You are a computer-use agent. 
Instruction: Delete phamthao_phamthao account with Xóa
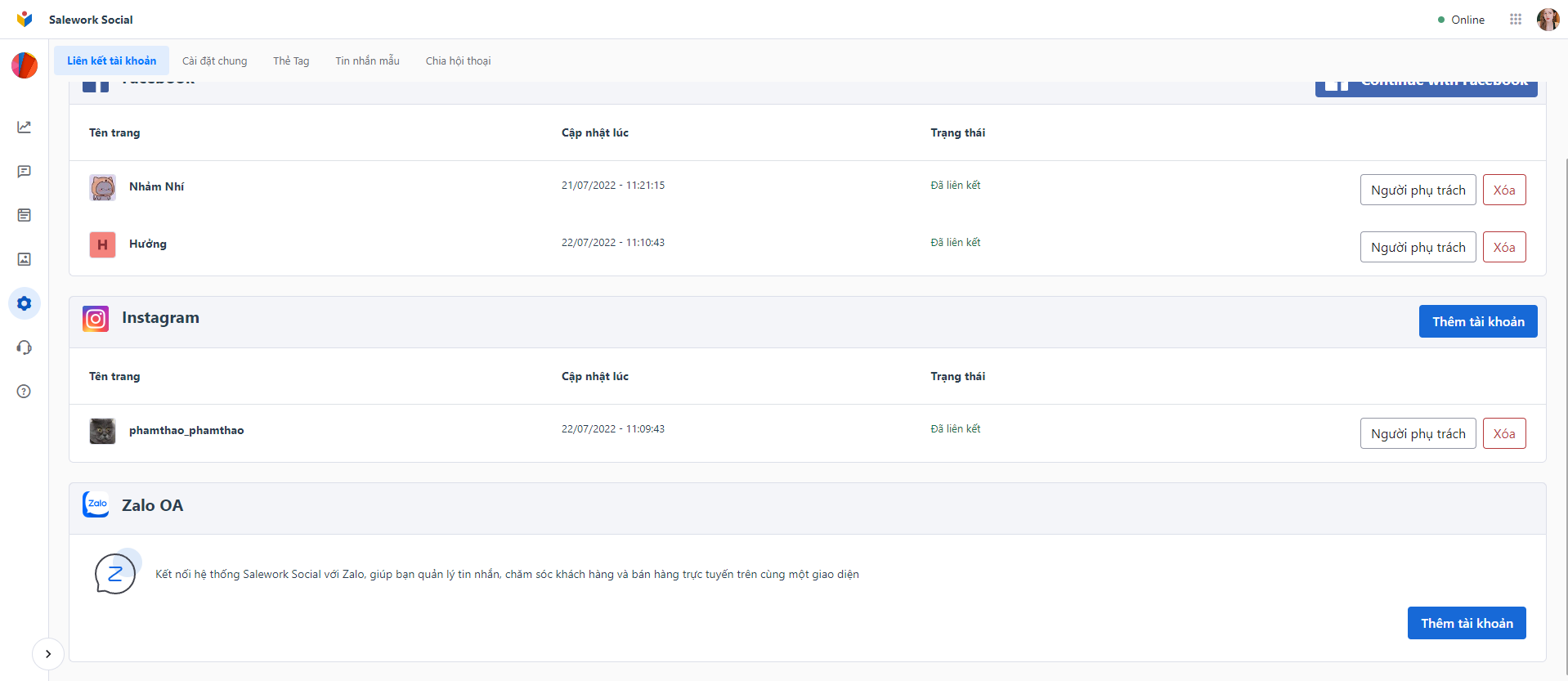1504,433
